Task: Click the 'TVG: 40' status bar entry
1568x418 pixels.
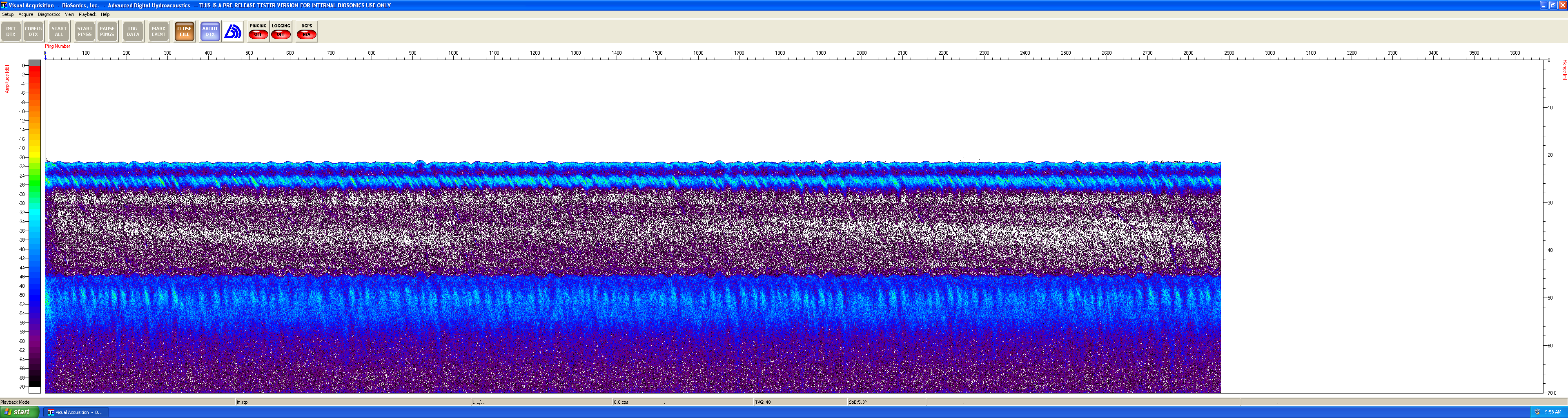Action: (763, 402)
